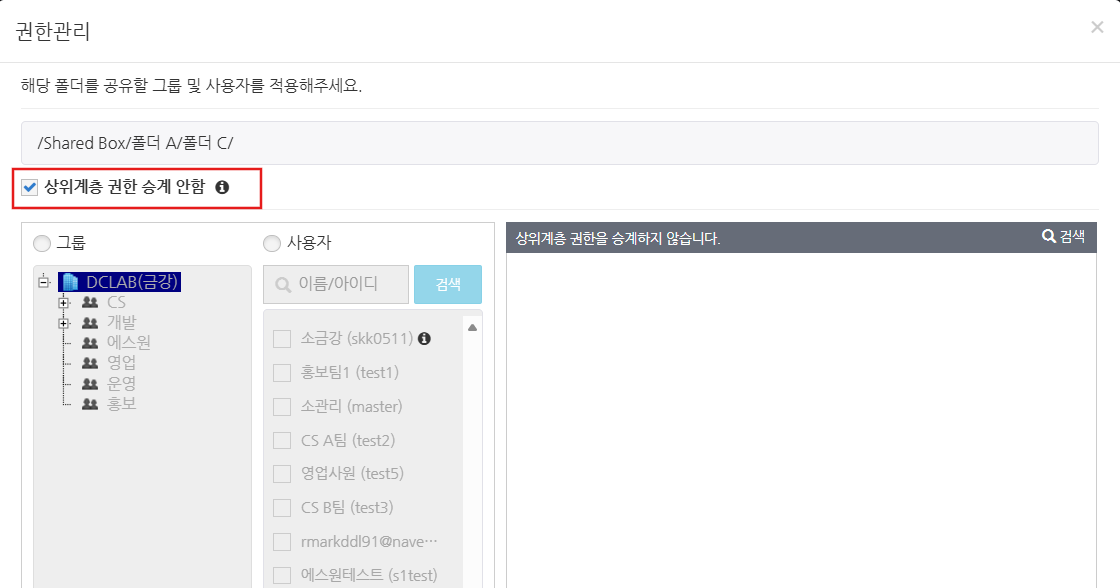The width and height of the screenshot is (1120, 588).
Task: Click the group icon beside 영업
Action: pyautogui.click(x=90, y=363)
